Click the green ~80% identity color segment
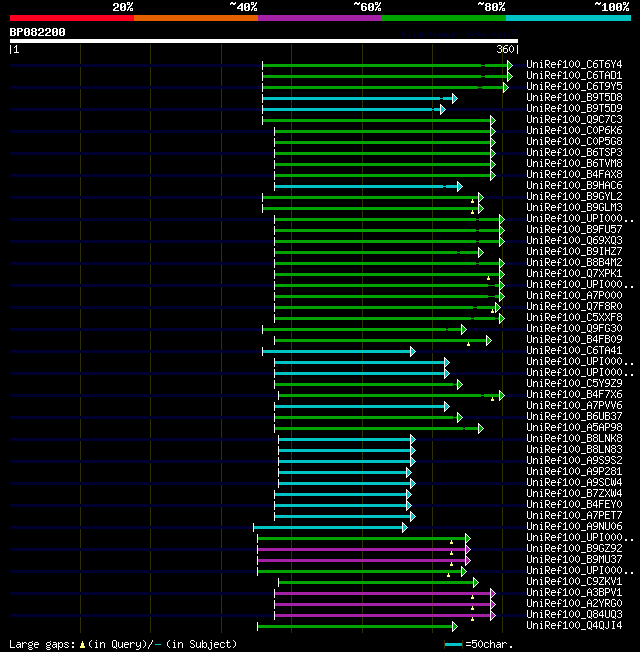Image resolution: width=640 pixels, height=652 pixels. tap(444, 18)
